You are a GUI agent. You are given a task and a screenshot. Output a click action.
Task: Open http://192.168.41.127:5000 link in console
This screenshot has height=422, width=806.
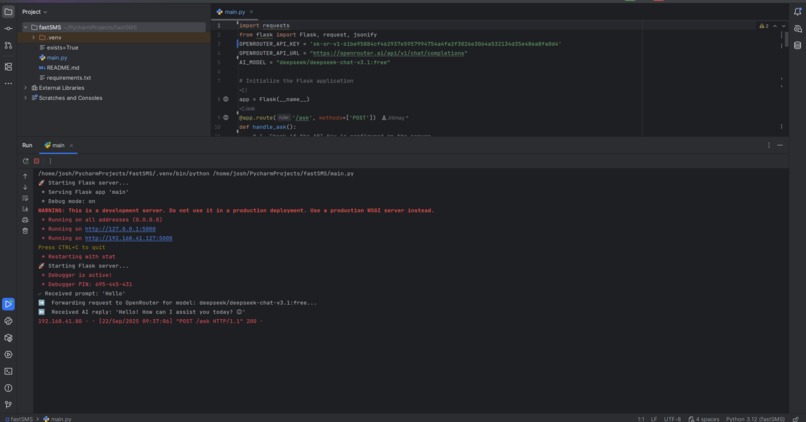(x=129, y=238)
